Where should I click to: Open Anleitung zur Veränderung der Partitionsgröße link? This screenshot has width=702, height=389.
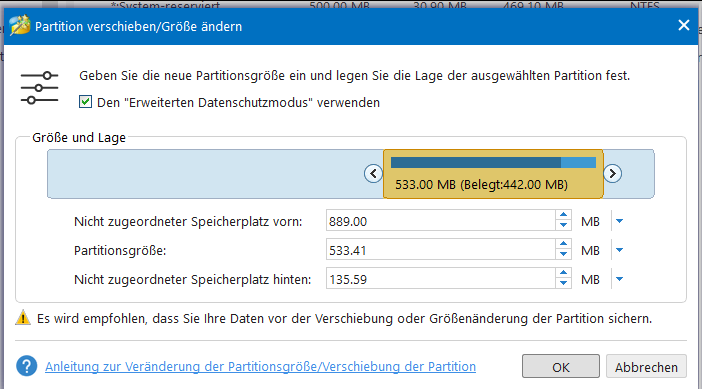point(261,367)
